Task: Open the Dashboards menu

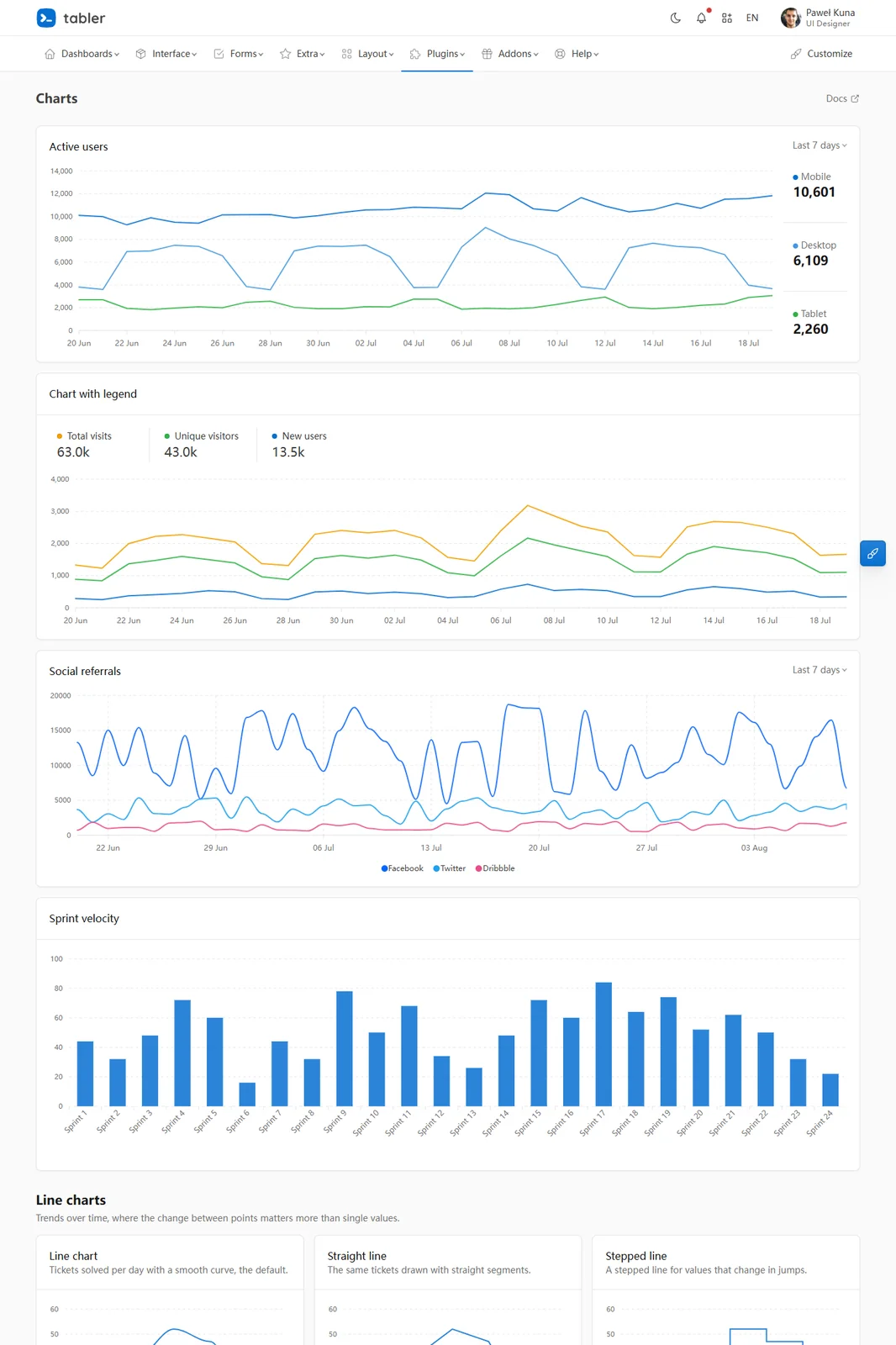Action: click(x=82, y=54)
